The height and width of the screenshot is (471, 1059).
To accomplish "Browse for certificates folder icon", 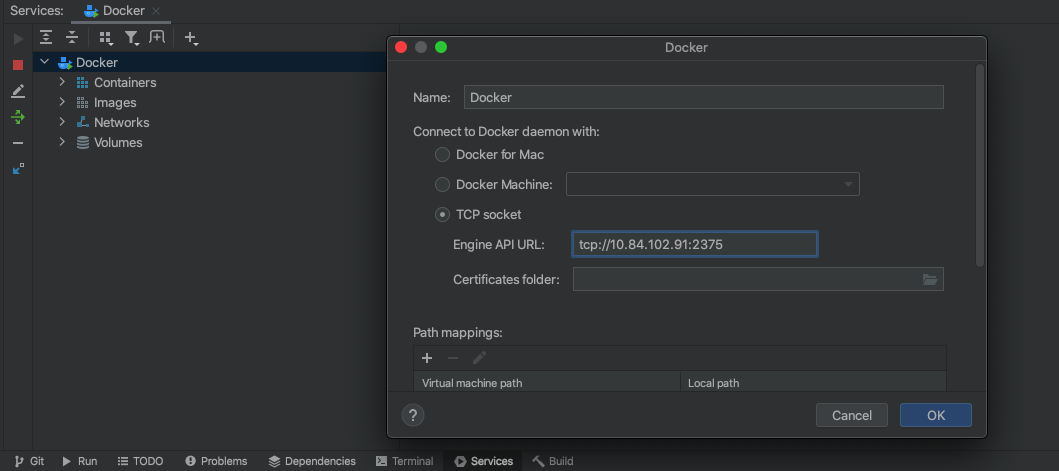I will pyautogui.click(x=930, y=279).
